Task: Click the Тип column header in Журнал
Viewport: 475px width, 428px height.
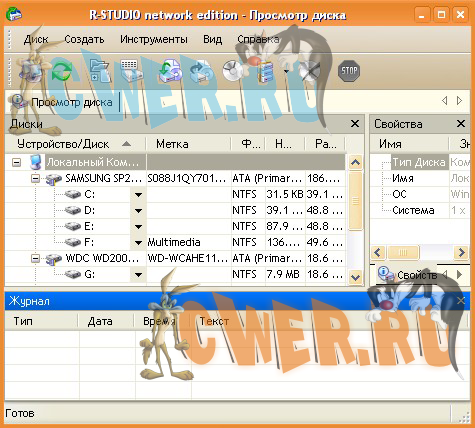Action: click(x=41, y=321)
